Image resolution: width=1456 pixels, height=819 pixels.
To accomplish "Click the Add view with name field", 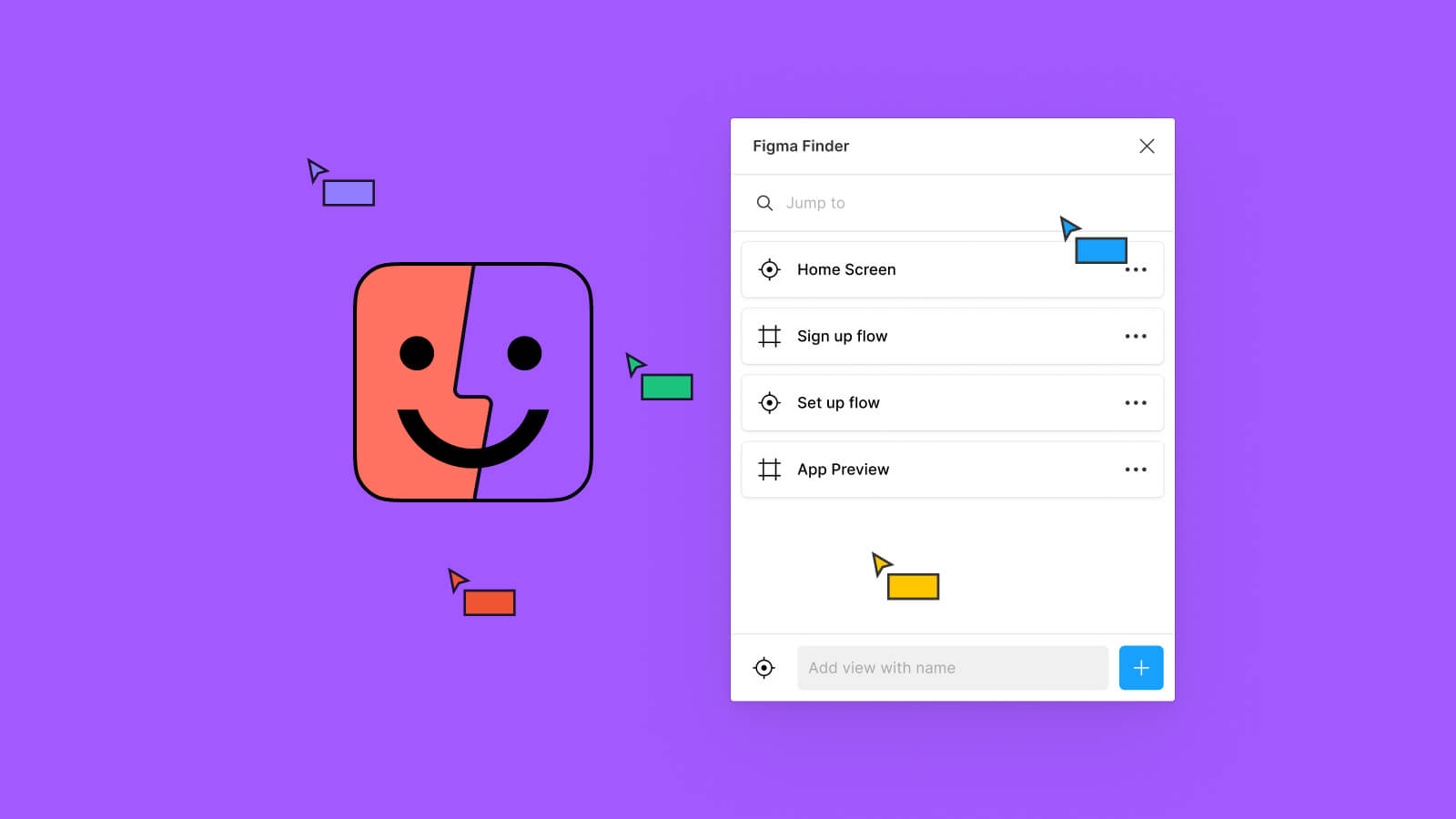I will click(952, 668).
